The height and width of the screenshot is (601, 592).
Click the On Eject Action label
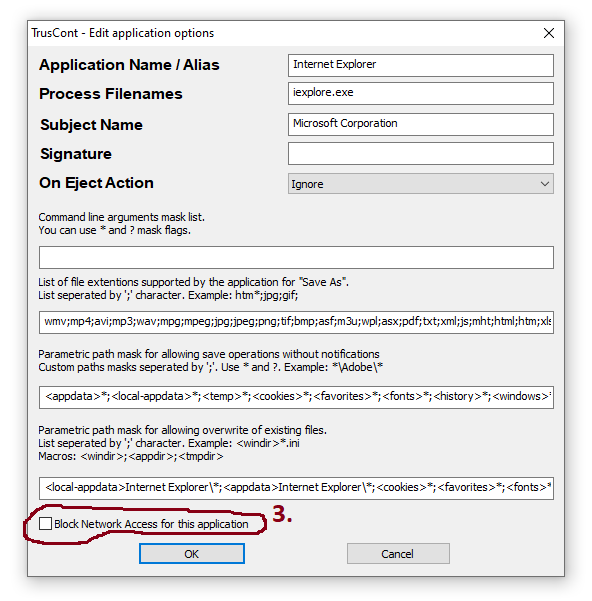97,183
